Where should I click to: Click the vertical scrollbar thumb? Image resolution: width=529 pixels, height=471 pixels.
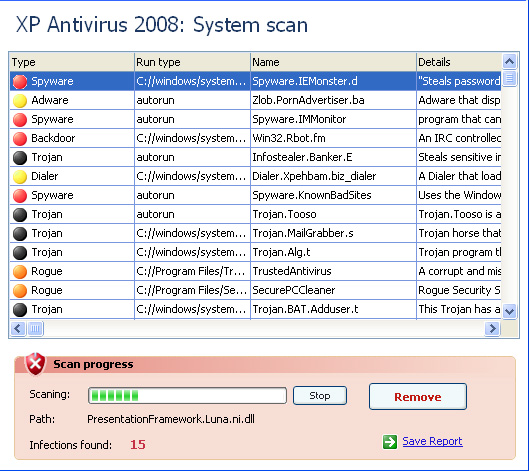click(x=509, y=79)
